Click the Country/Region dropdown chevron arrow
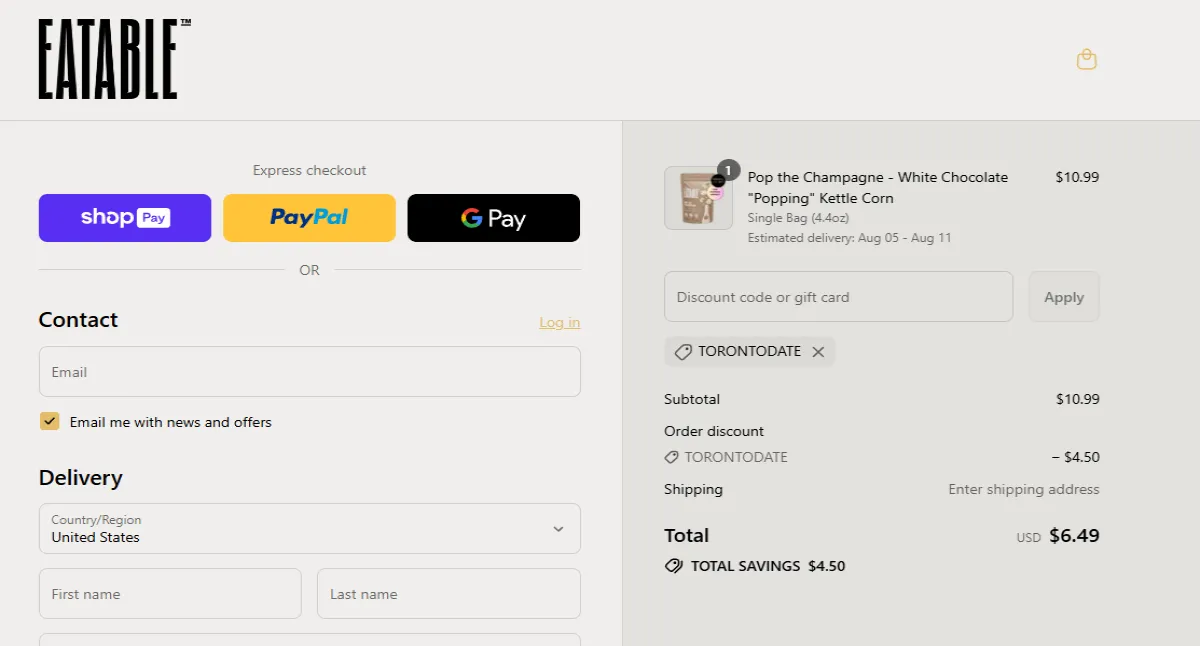This screenshot has height=646, width=1200. (x=558, y=529)
